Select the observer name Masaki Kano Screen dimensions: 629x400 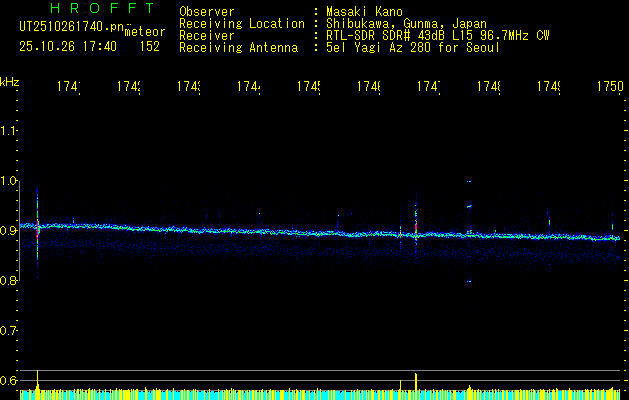(x=364, y=12)
